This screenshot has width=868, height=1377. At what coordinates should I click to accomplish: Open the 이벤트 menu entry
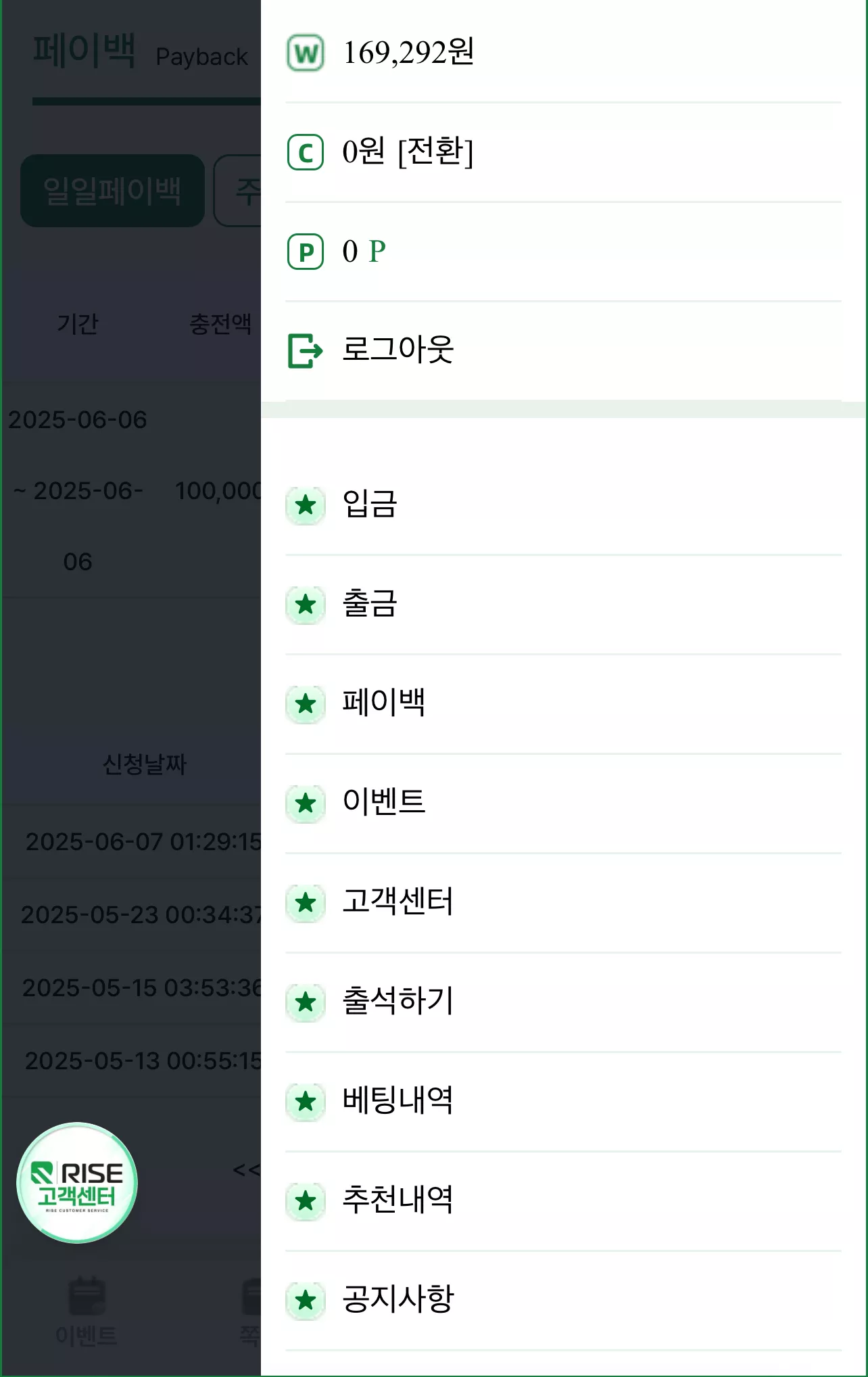pos(563,803)
